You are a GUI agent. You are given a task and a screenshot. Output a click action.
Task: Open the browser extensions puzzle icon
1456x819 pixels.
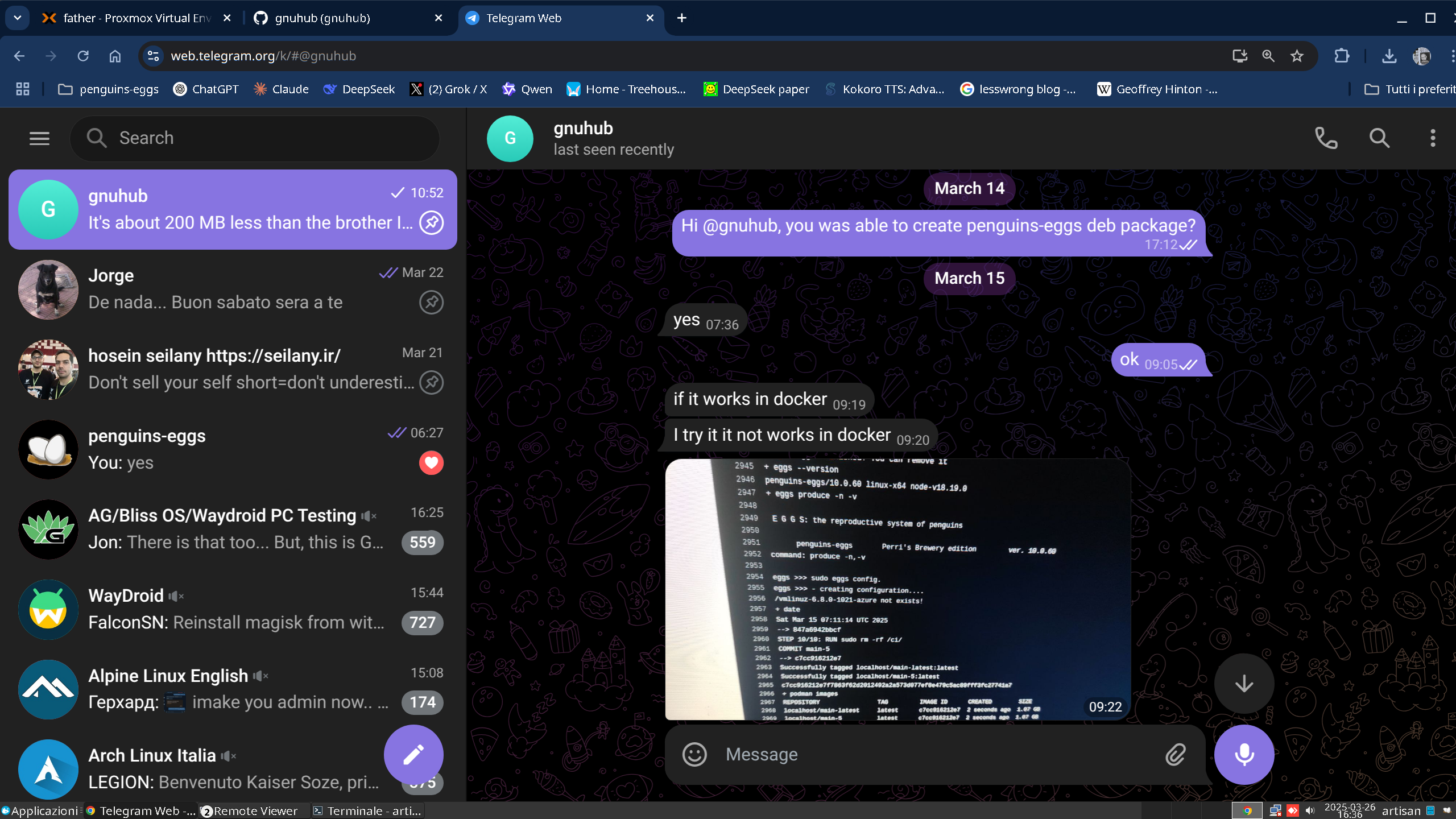(1341, 56)
